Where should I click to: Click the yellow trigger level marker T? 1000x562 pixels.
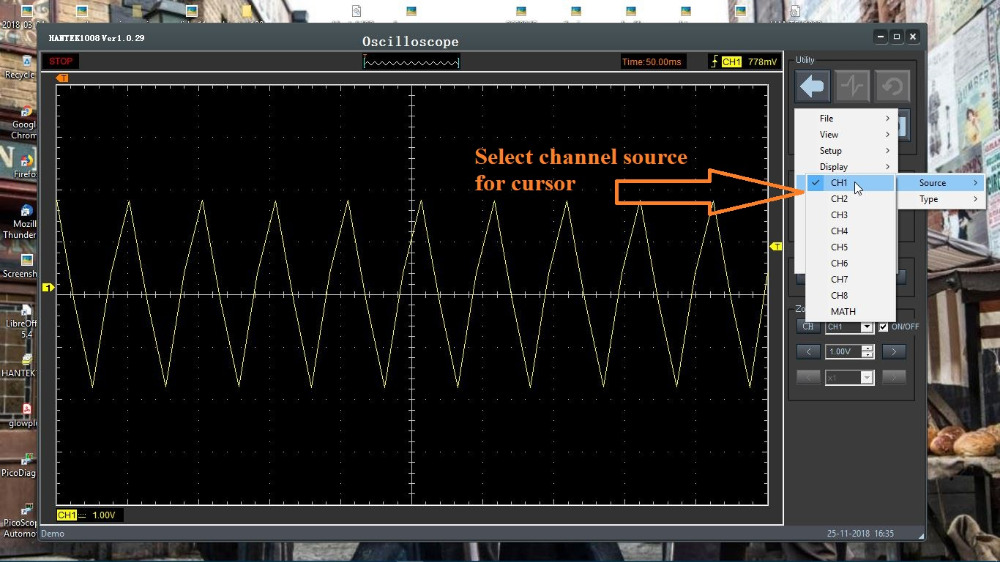[777, 246]
